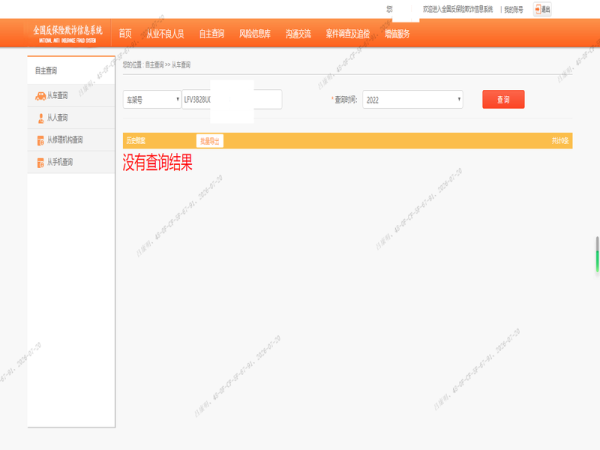The height and width of the screenshot is (450, 600).
Task: Click 从车查询 in the breadcrumb path
Action: point(181,65)
